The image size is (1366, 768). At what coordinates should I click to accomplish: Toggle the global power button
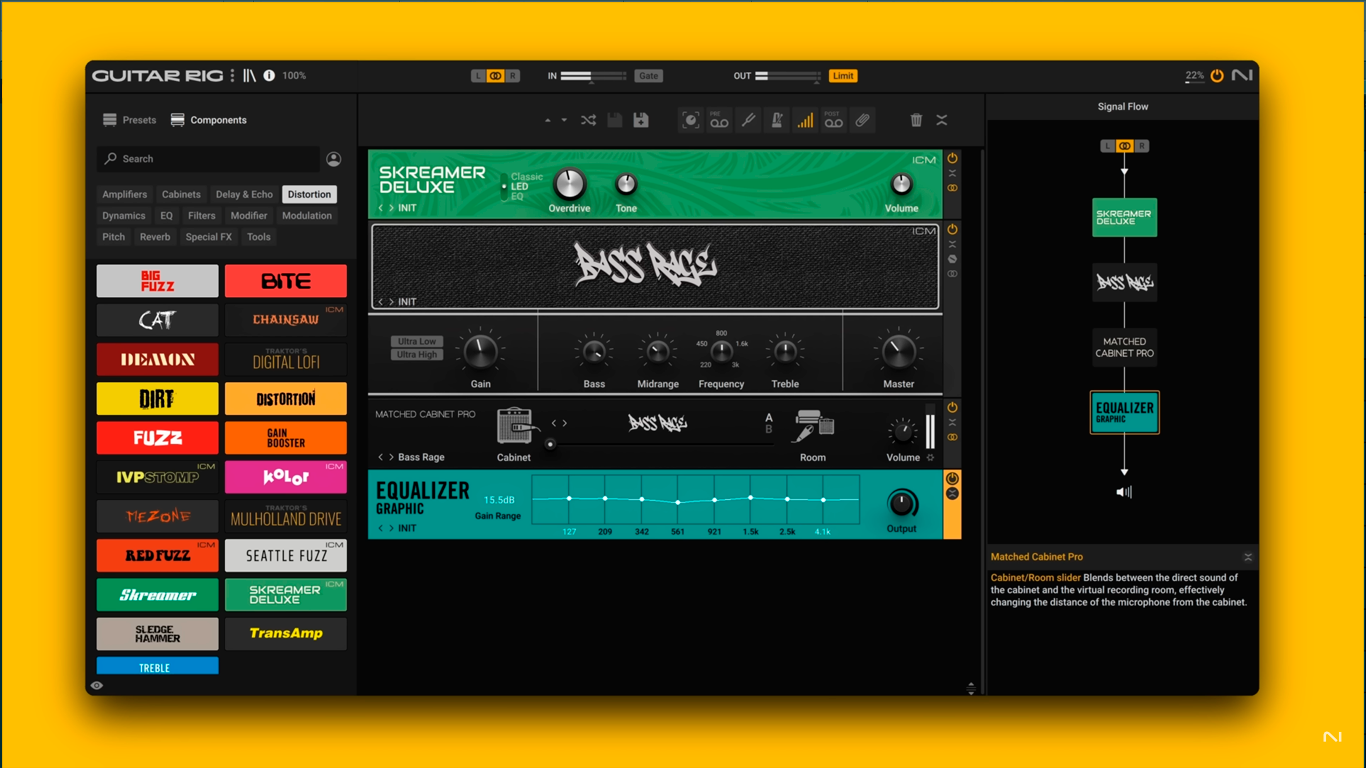(1217, 76)
